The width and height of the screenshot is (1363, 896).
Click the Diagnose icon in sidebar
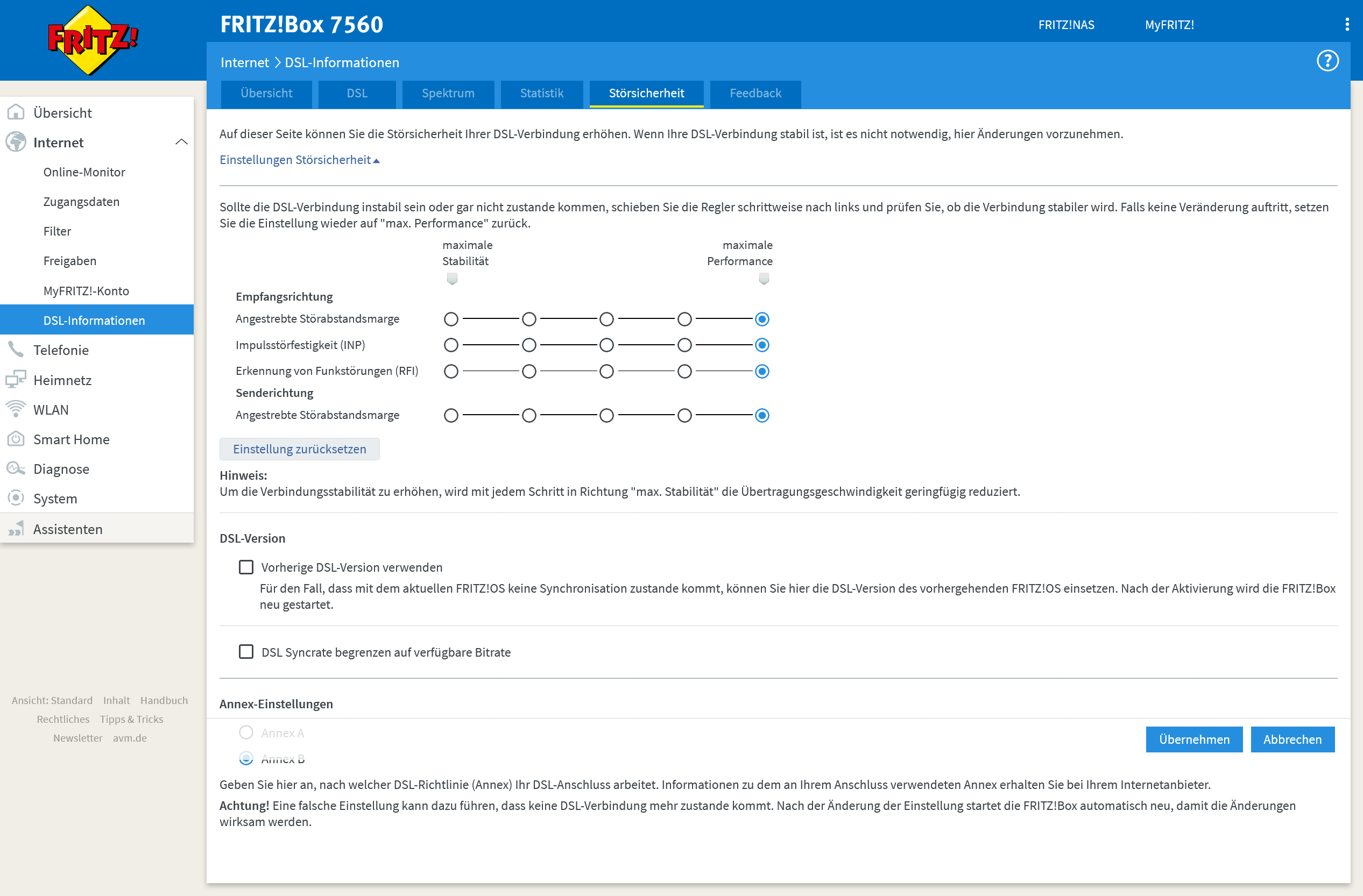coord(16,469)
